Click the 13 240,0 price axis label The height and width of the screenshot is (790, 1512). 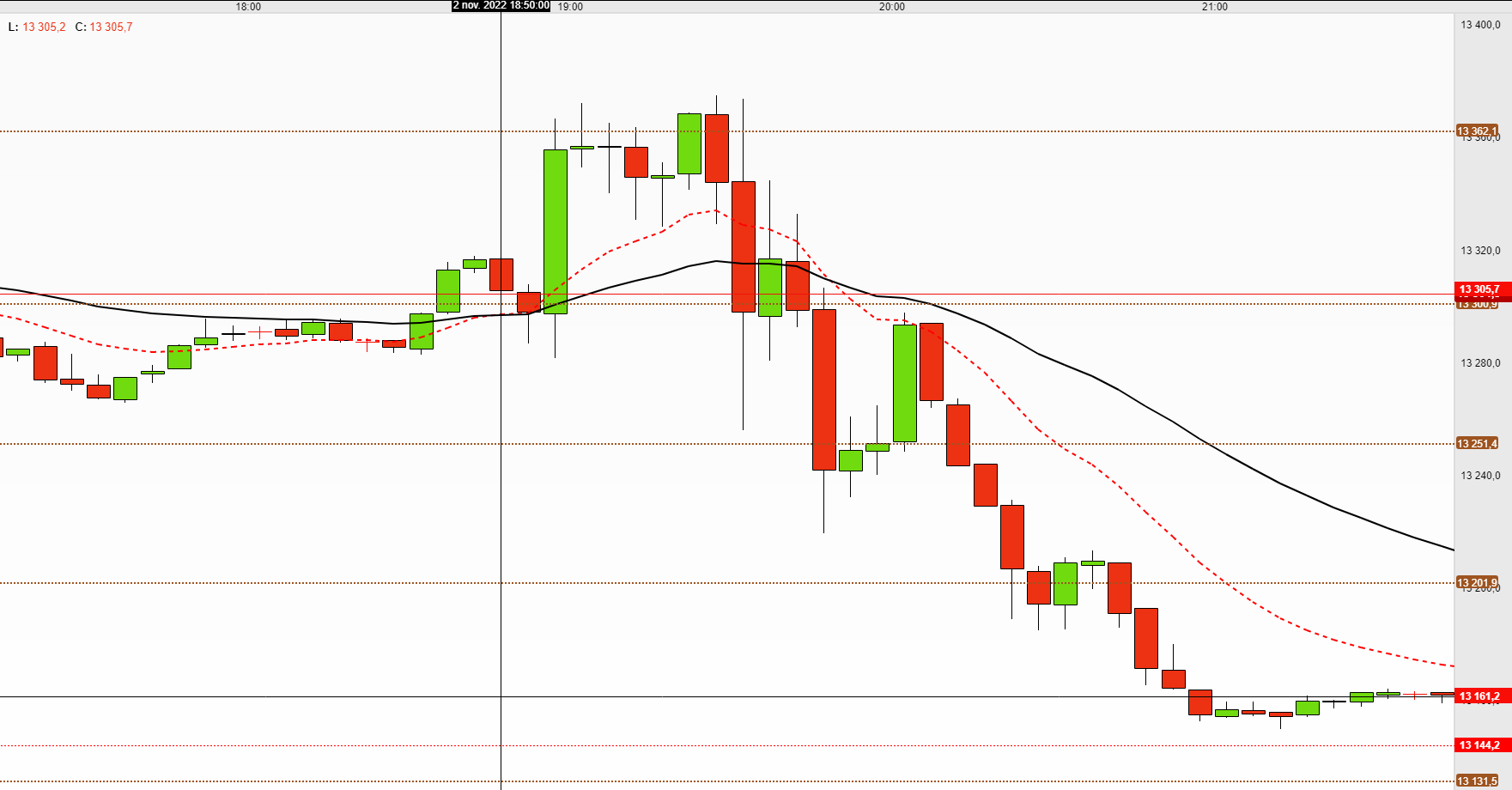(x=1481, y=476)
